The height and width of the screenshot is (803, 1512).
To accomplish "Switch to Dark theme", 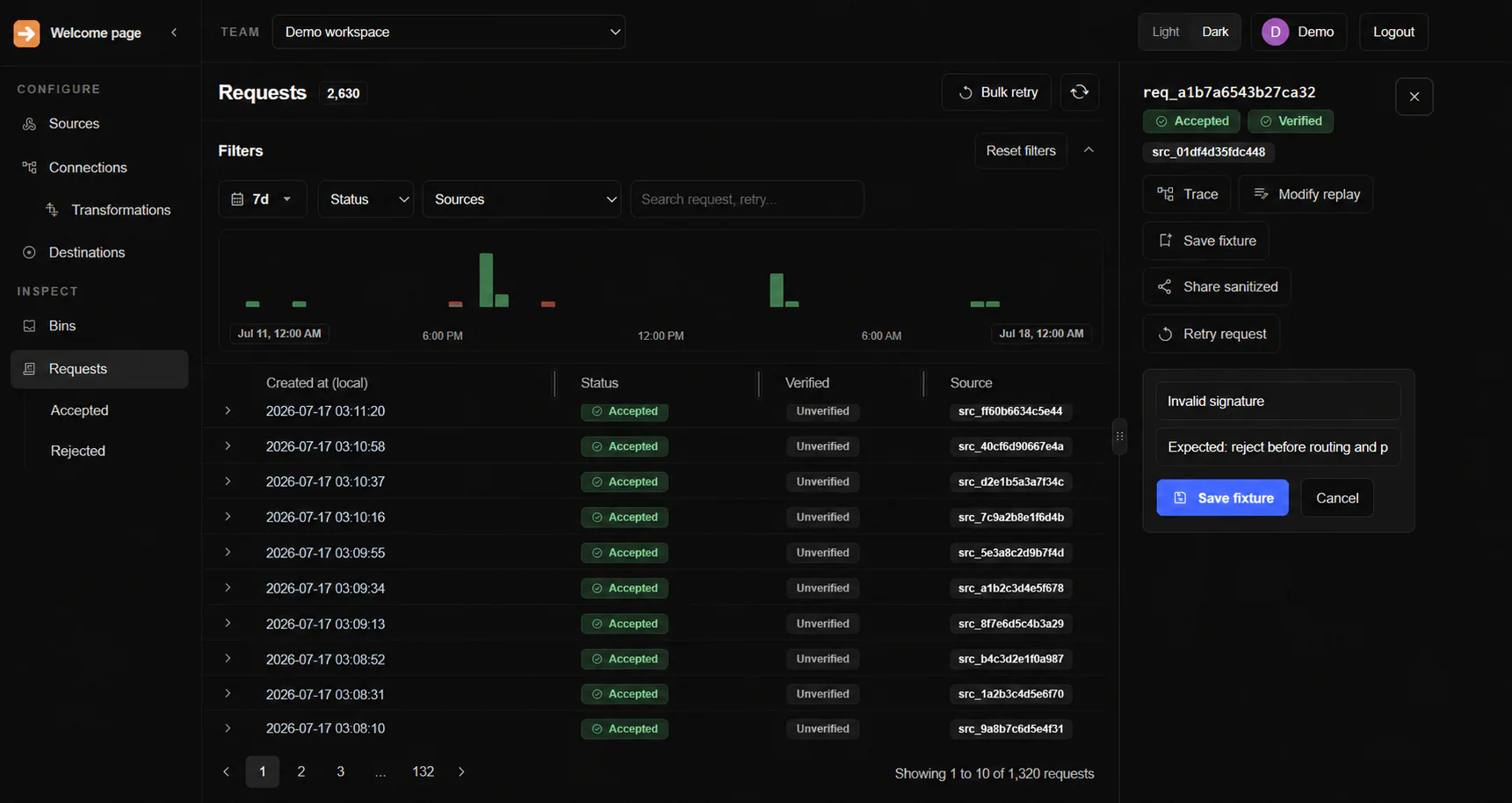I will point(1215,32).
